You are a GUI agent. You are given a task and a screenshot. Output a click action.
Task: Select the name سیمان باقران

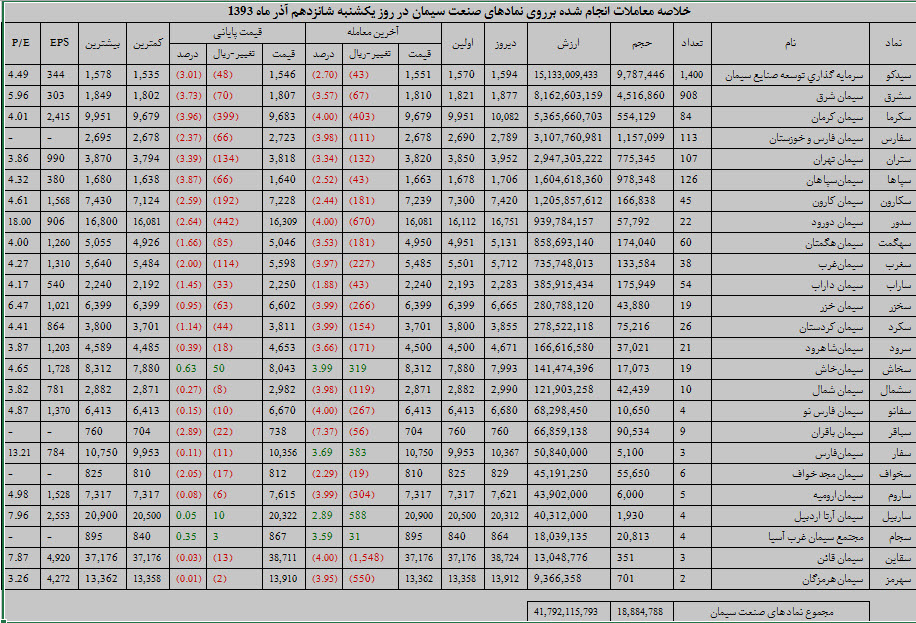pos(837,433)
